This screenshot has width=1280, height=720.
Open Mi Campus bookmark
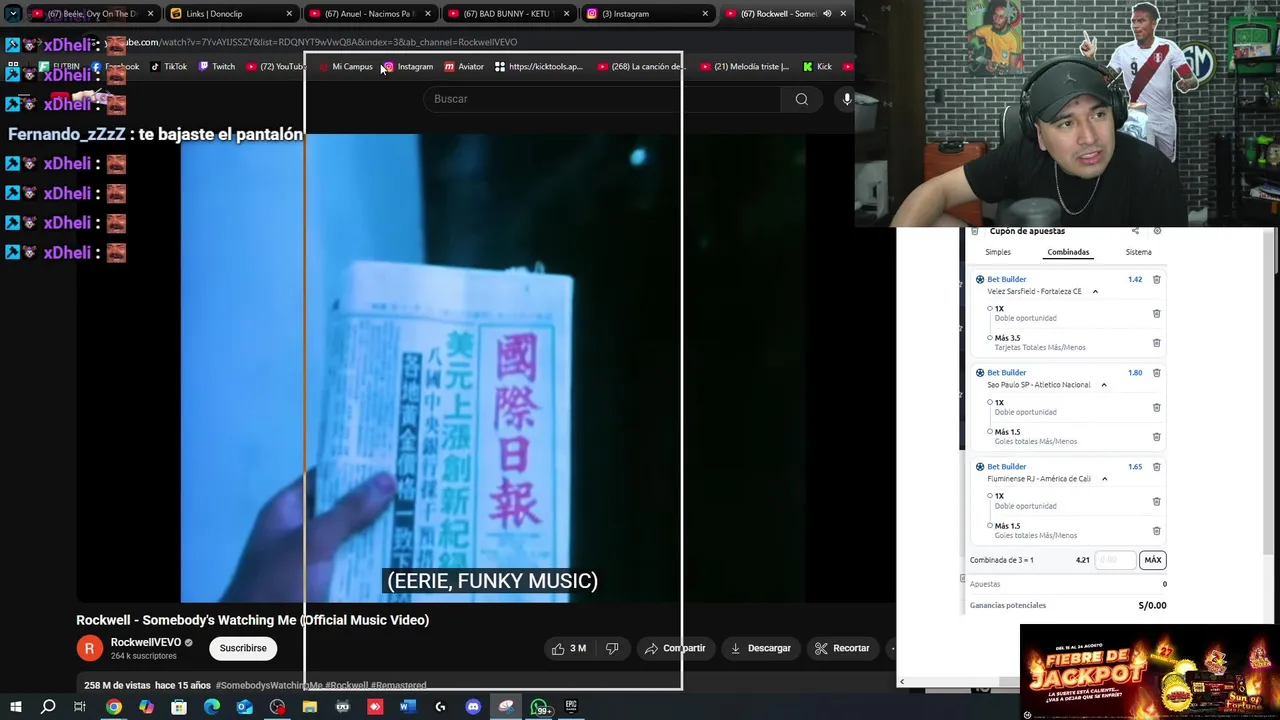[345, 67]
